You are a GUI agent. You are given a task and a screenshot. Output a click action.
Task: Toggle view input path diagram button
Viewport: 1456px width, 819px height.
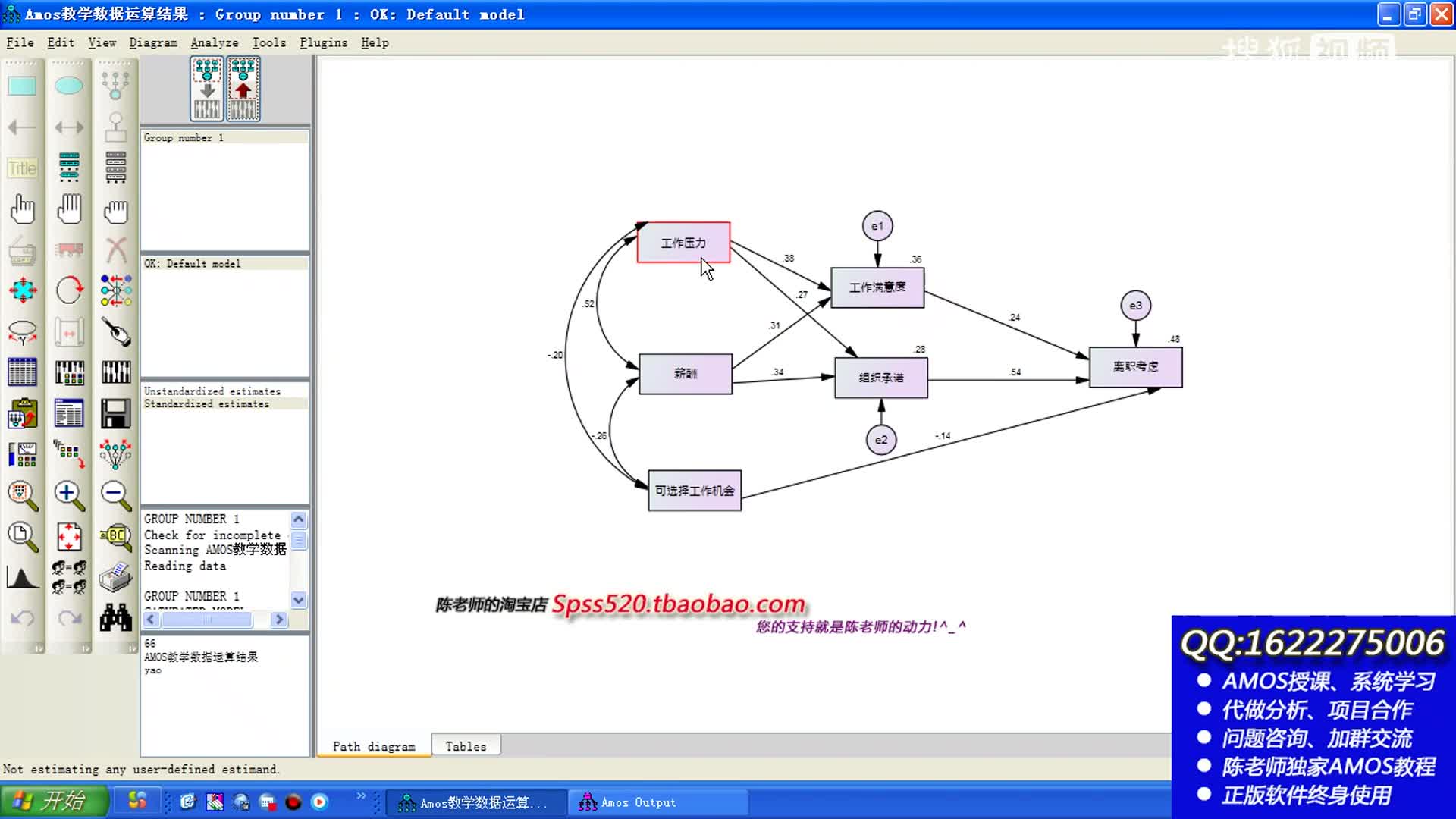[x=207, y=89]
